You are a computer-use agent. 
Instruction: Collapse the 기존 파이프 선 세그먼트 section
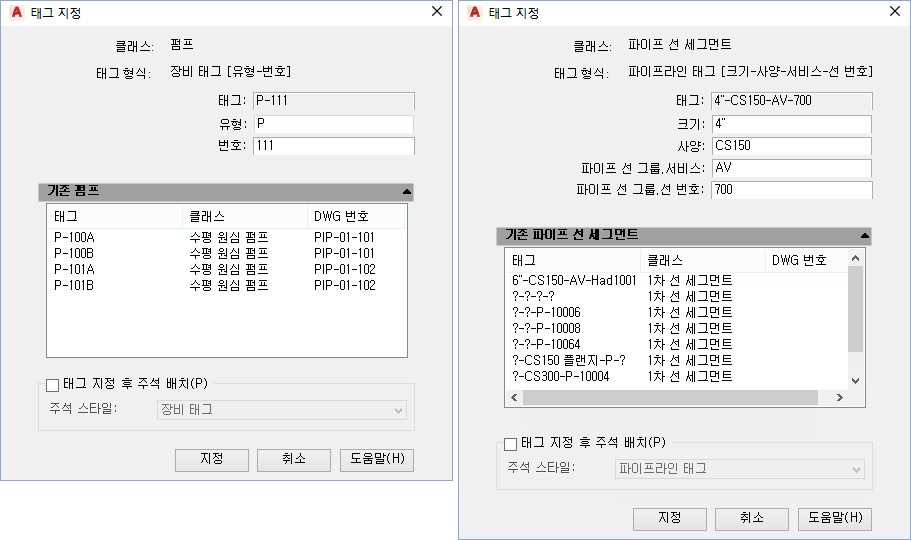click(864, 235)
